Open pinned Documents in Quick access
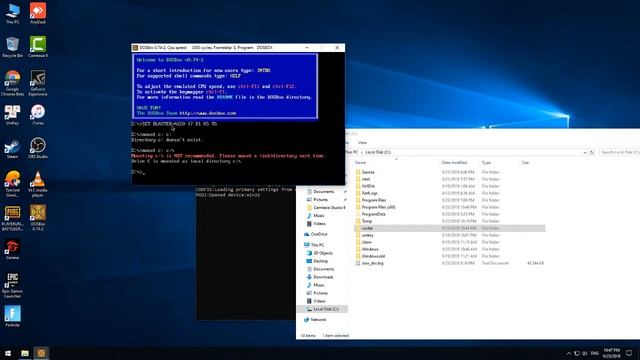The width and height of the screenshot is (640, 360). tap(323, 191)
